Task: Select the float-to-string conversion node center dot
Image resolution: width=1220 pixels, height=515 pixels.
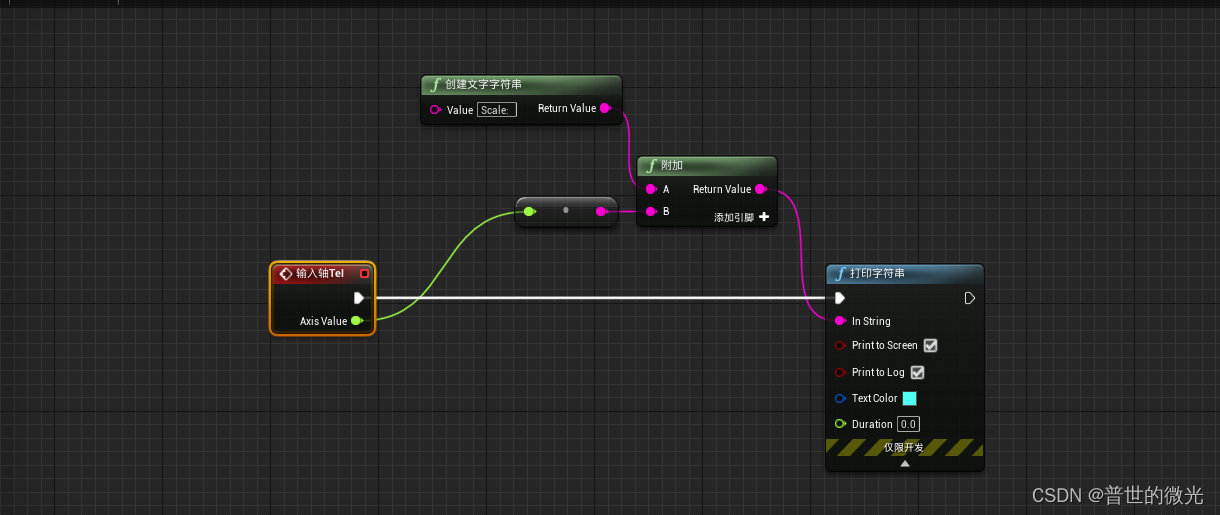Action: tap(565, 210)
